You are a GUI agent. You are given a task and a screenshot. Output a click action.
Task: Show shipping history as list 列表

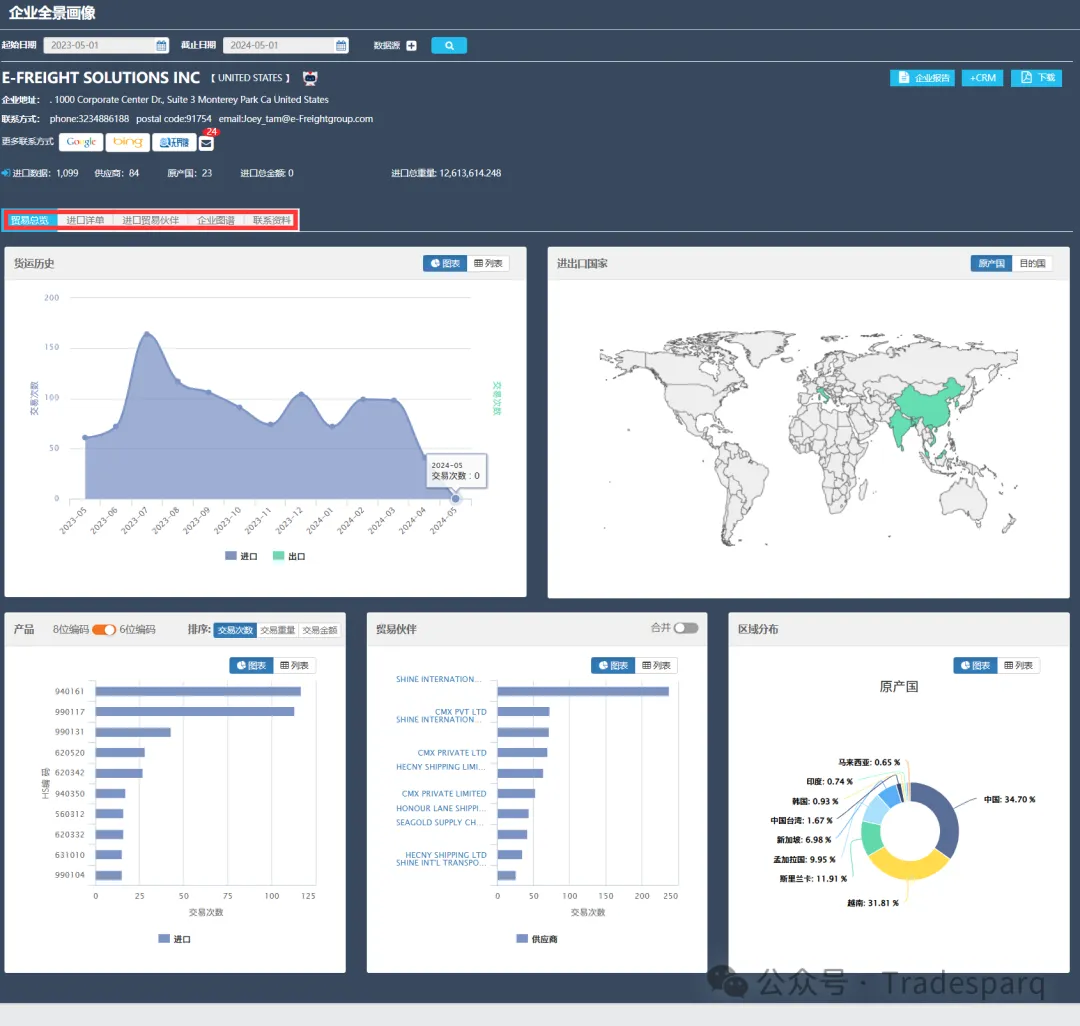pos(488,263)
